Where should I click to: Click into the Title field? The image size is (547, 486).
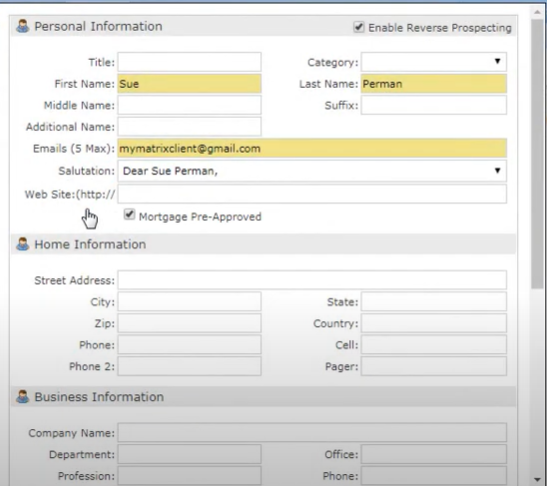click(189, 62)
